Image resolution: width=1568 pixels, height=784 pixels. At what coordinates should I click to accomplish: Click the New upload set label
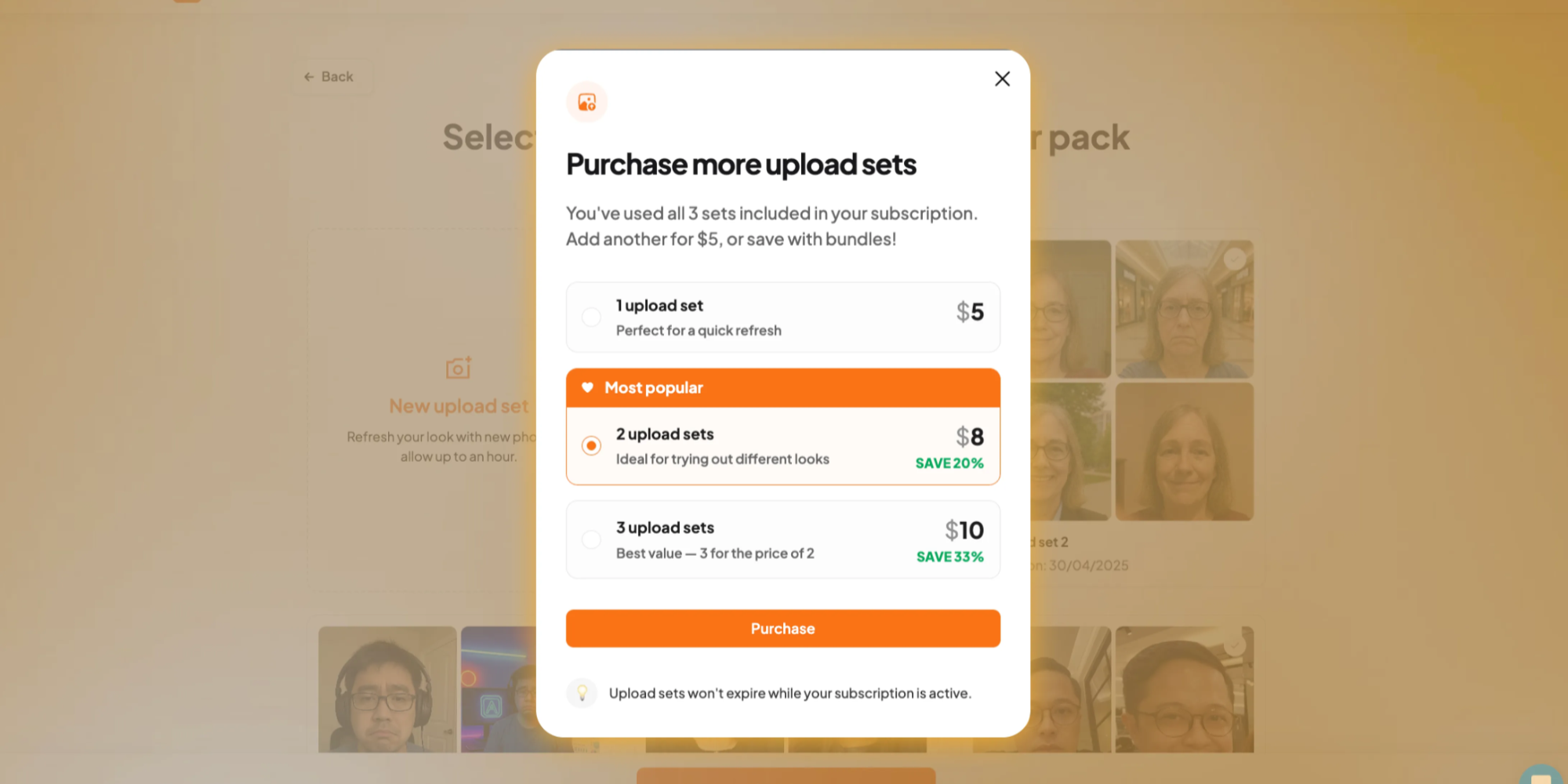[459, 406]
